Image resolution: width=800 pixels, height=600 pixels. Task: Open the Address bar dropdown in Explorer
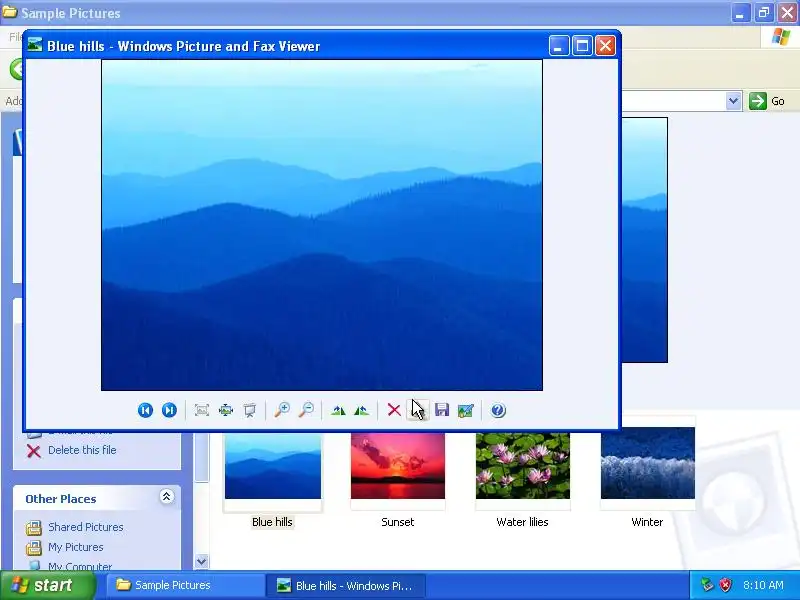pyautogui.click(x=733, y=101)
